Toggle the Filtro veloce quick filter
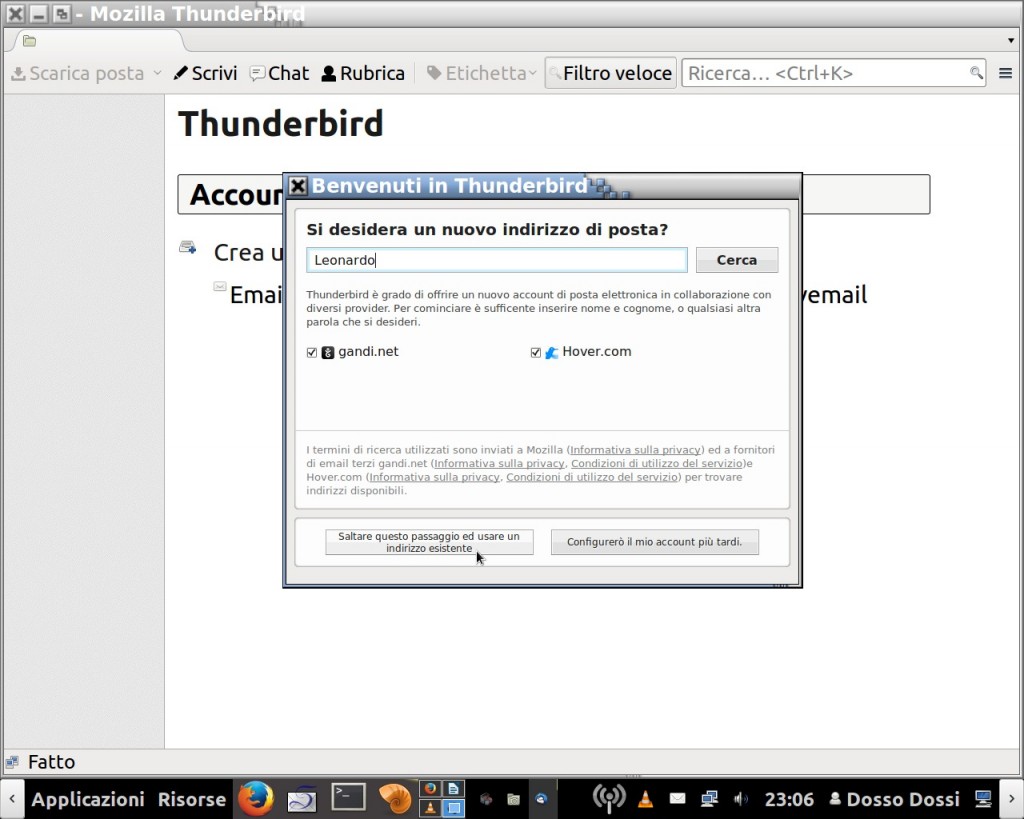This screenshot has height=819, width=1024. [x=611, y=73]
